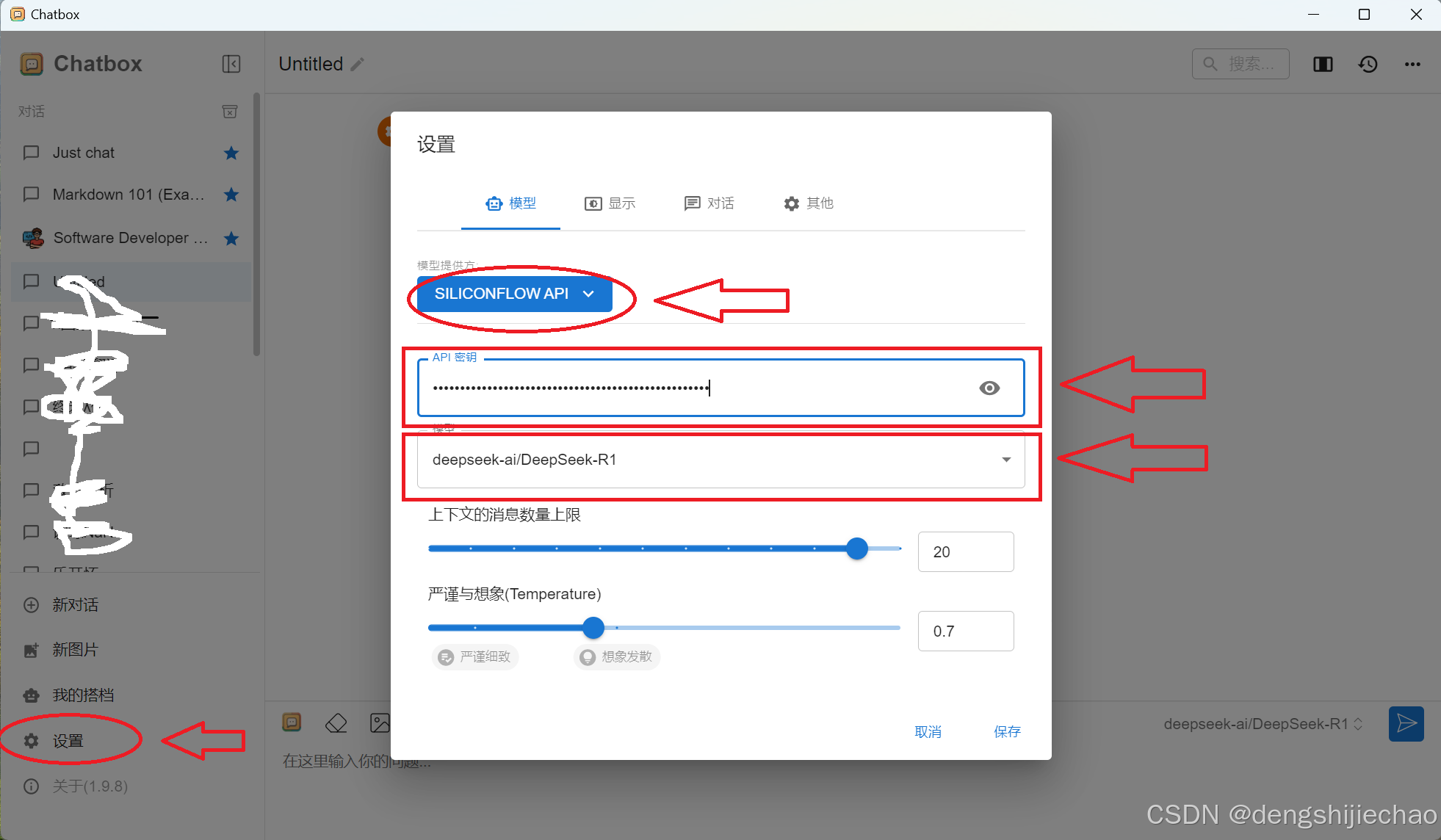Click the Temperature slider handle

pos(593,628)
